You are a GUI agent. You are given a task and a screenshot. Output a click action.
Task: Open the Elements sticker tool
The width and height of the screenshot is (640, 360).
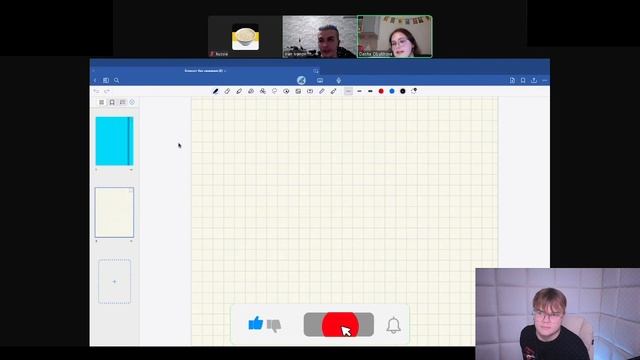[286, 91]
